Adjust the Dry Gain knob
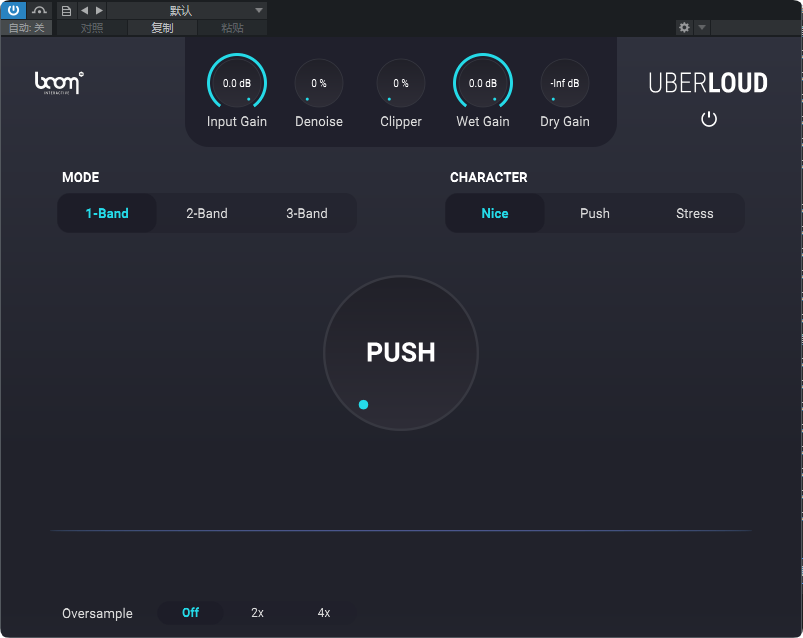The width and height of the screenshot is (803, 638). click(565, 83)
